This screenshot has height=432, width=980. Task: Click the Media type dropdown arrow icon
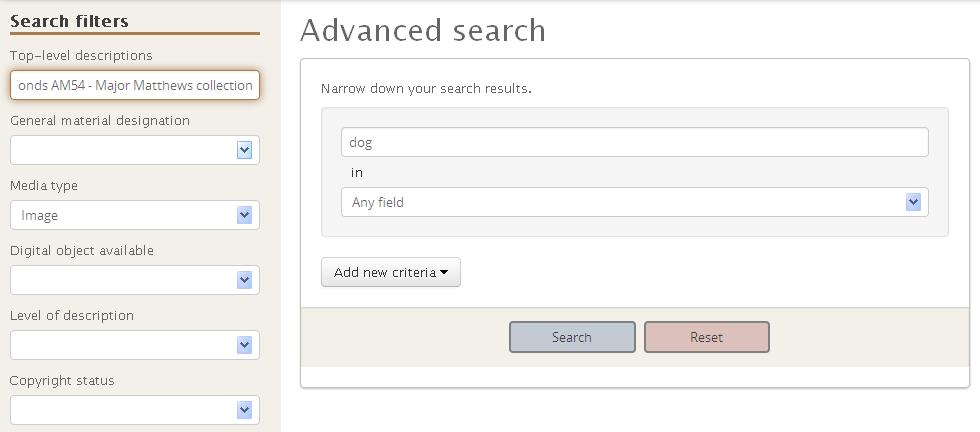click(x=244, y=215)
